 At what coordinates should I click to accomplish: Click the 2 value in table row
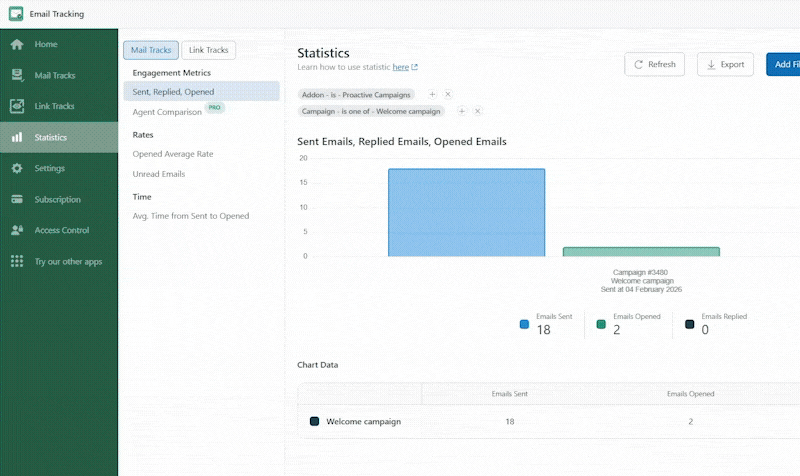690,421
